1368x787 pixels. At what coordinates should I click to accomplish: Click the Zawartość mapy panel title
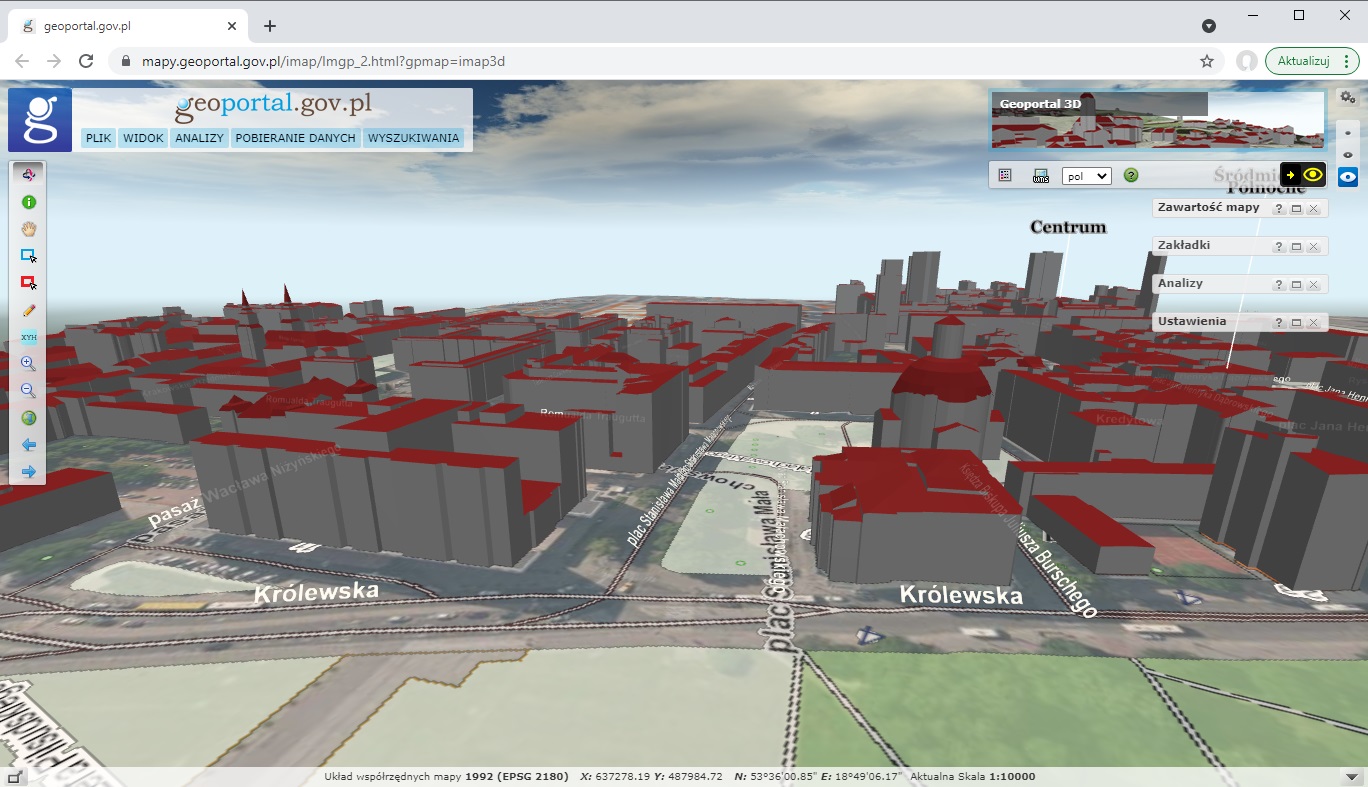click(x=1208, y=208)
